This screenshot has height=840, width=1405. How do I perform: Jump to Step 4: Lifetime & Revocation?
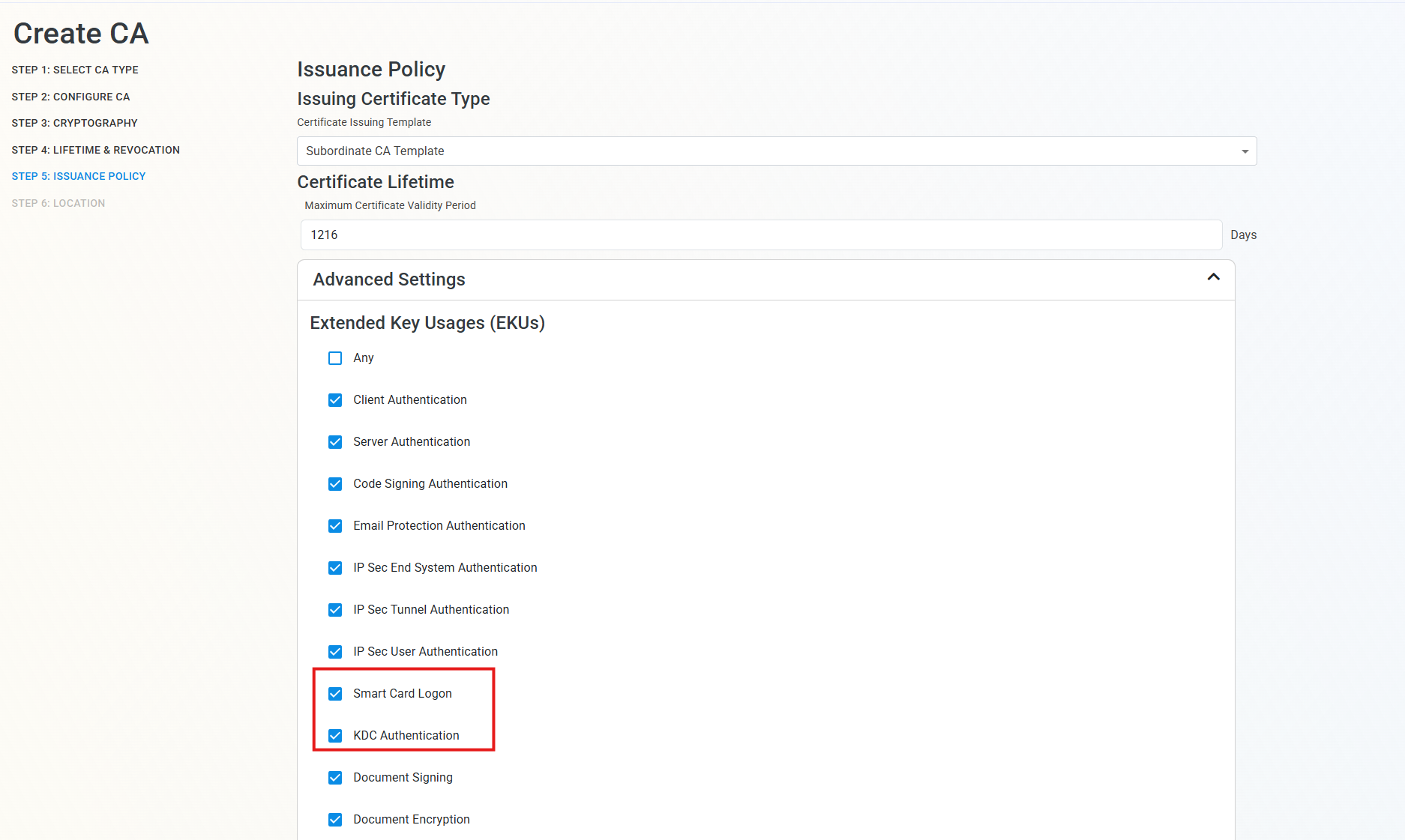(95, 150)
